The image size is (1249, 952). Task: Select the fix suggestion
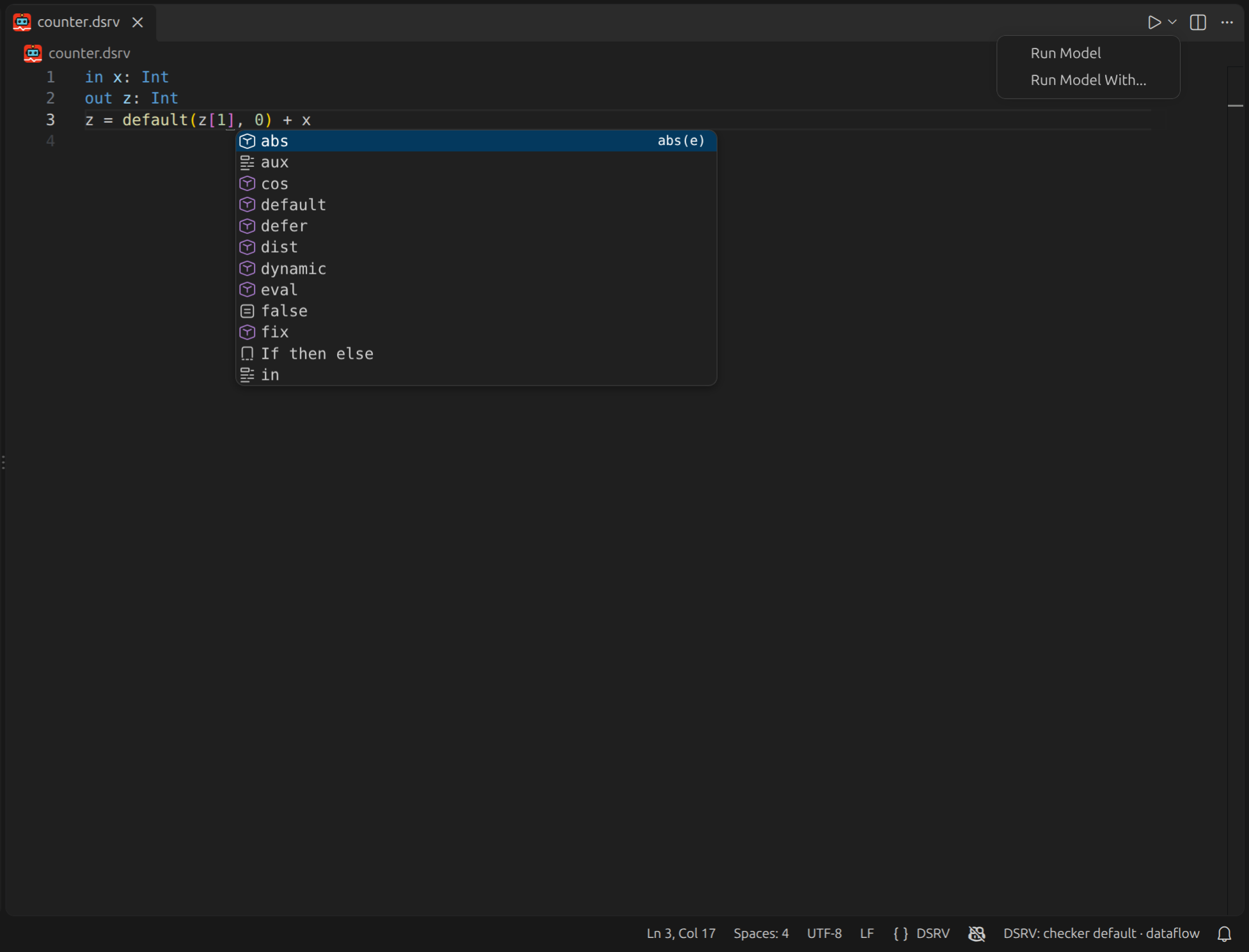(476, 332)
